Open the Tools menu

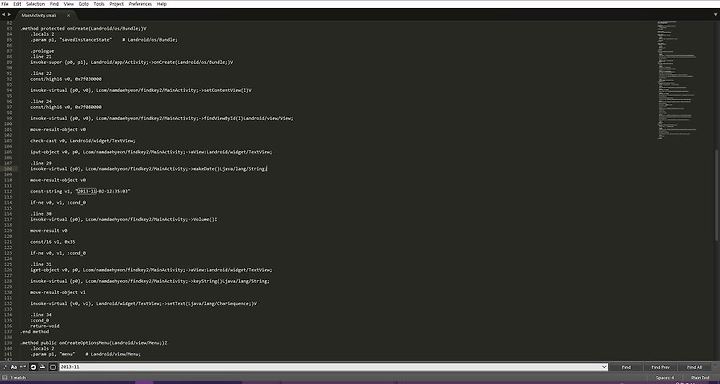click(99, 4)
